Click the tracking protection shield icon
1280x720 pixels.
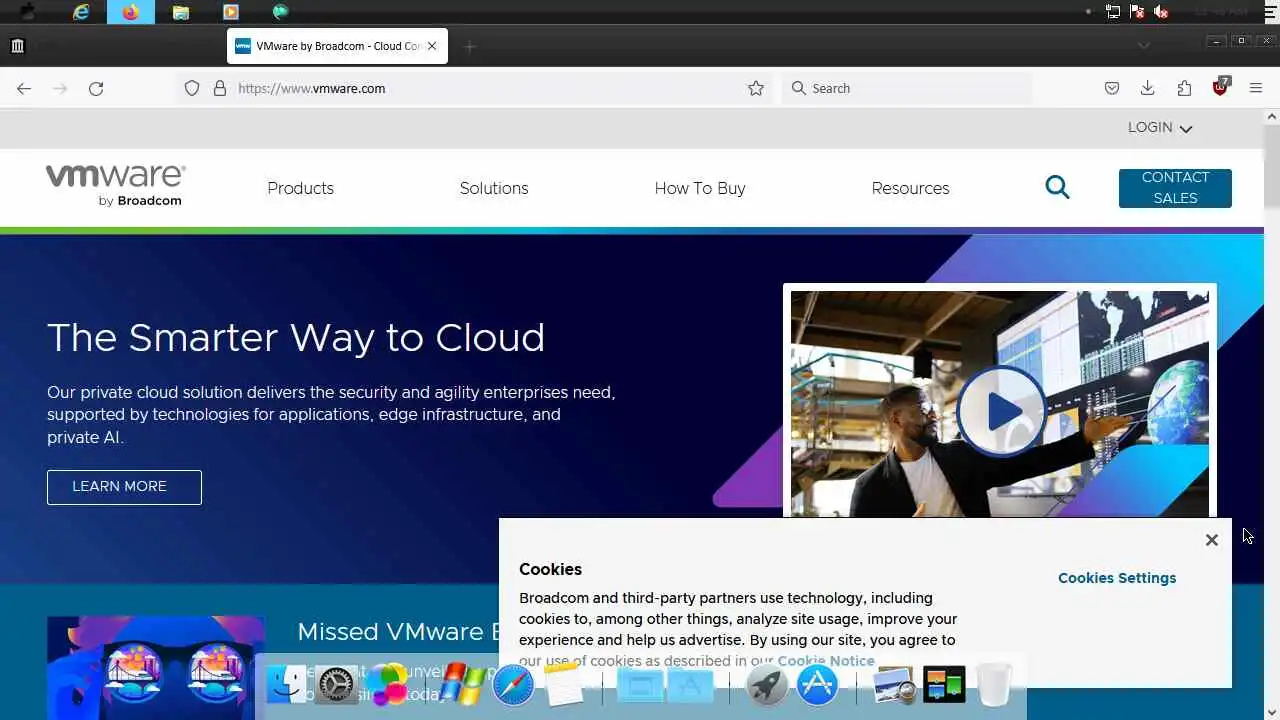pyautogui.click(x=192, y=88)
